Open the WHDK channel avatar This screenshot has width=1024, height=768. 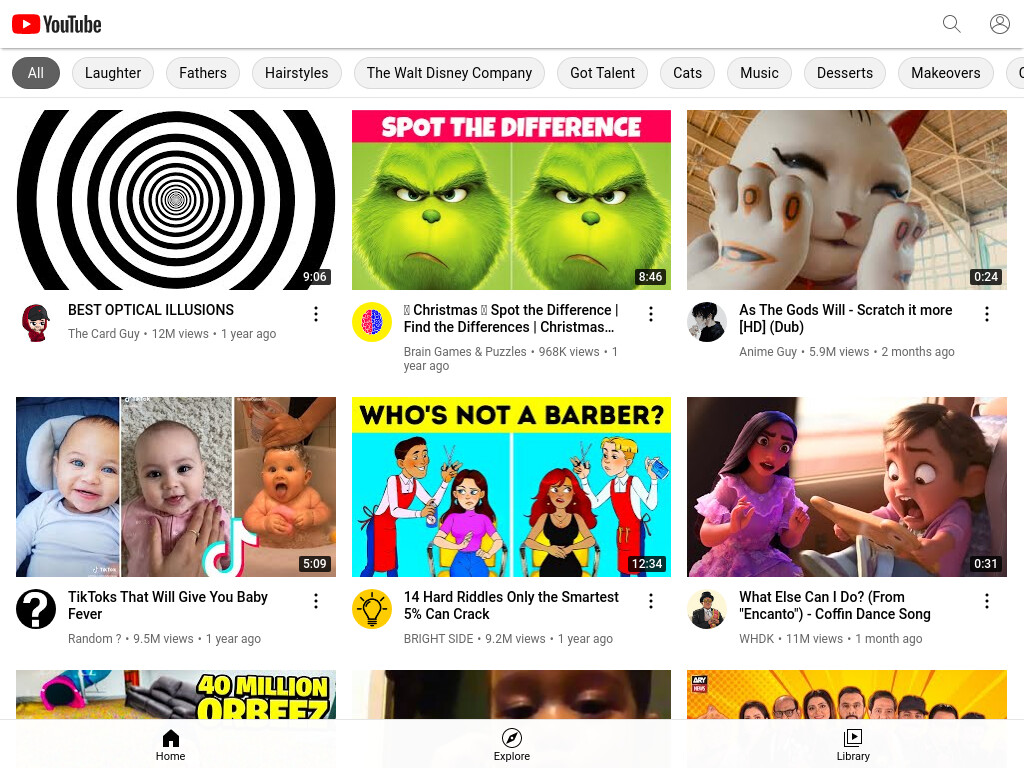(707, 609)
